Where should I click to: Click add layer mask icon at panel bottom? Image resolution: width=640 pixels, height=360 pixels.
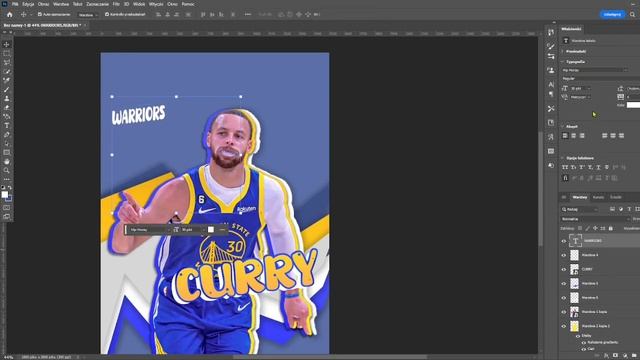coord(616,356)
